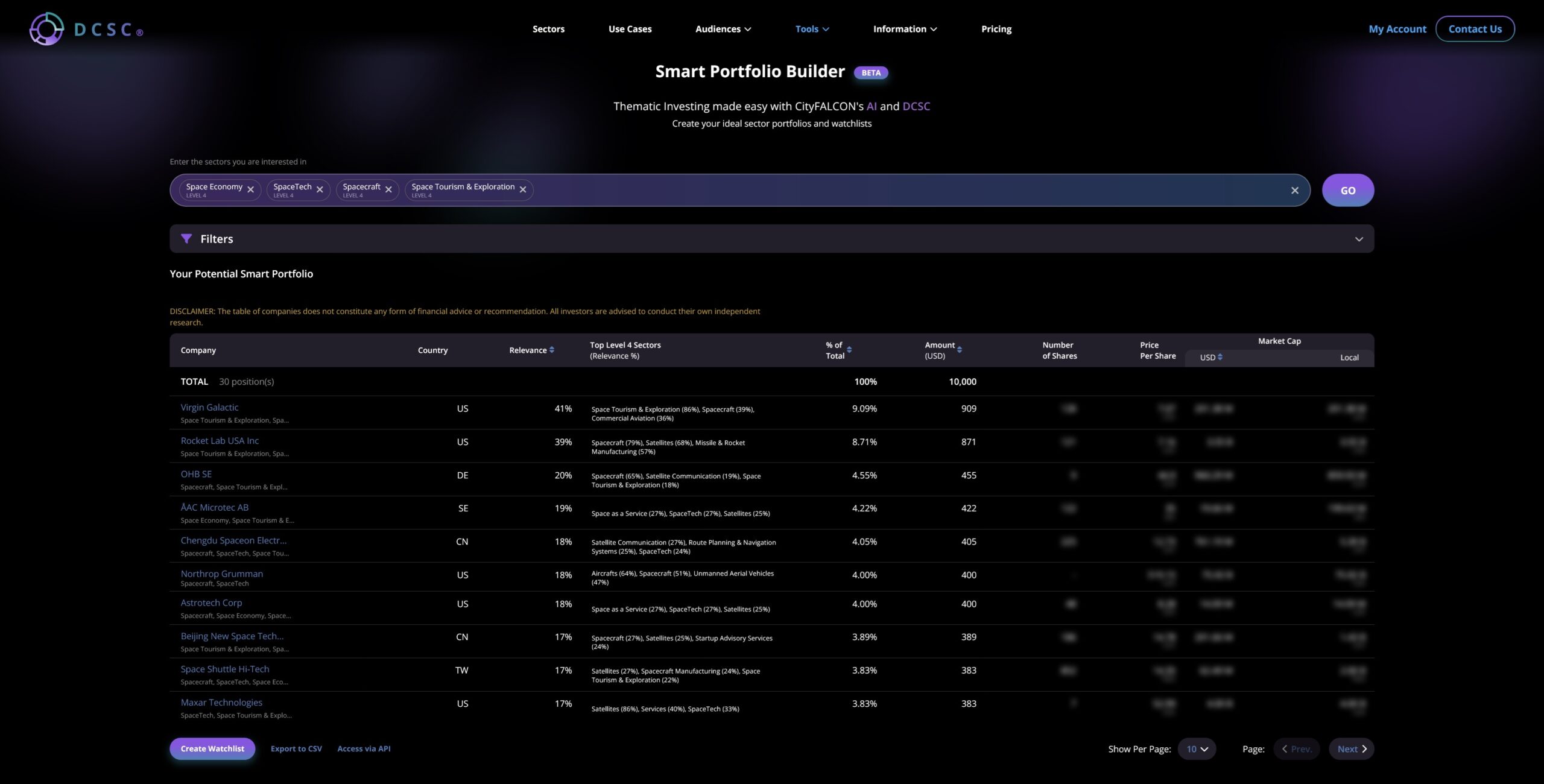Expand the Filters panel chevron

pos(1359,239)
